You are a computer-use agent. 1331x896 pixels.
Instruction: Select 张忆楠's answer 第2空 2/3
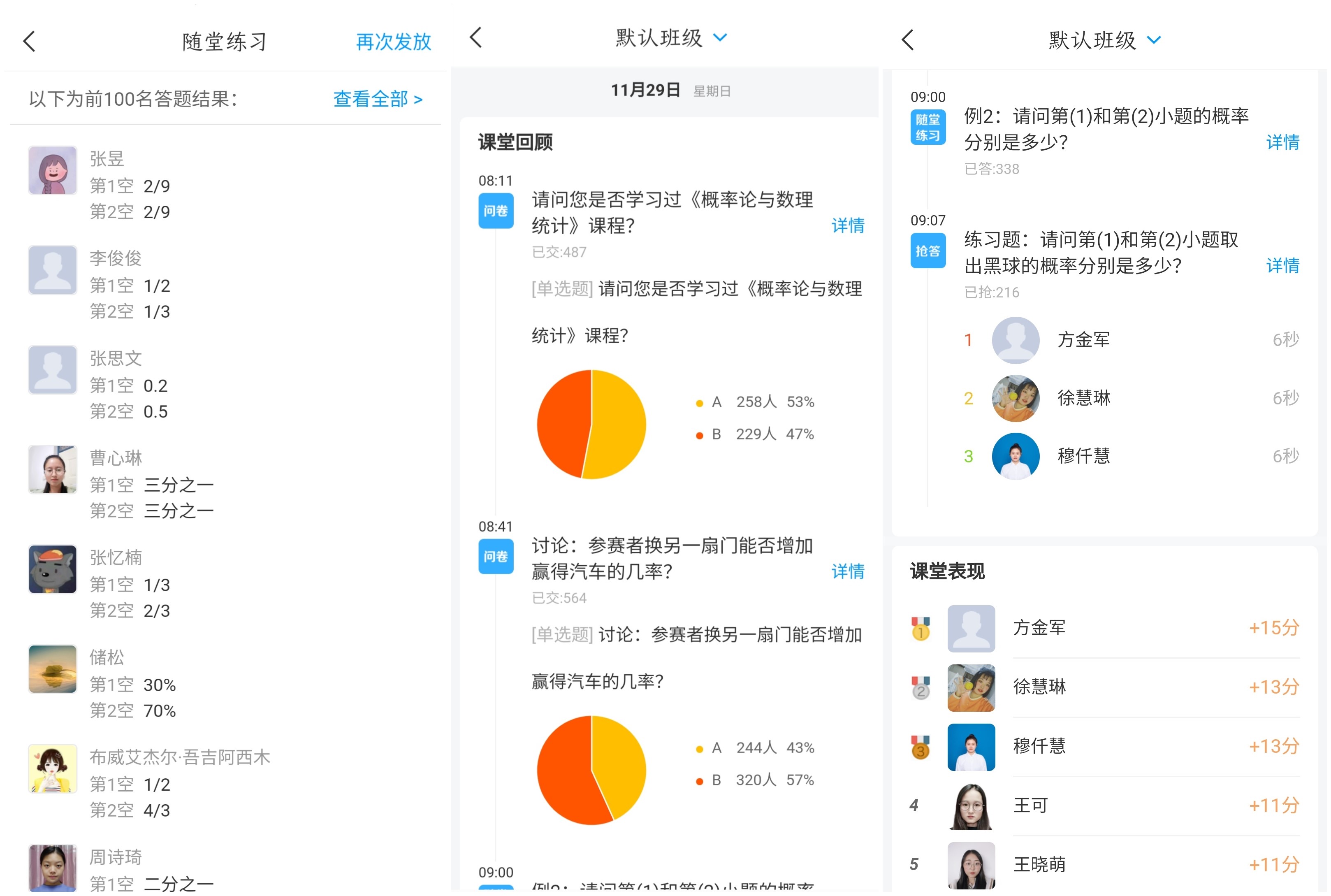(130, 611)
